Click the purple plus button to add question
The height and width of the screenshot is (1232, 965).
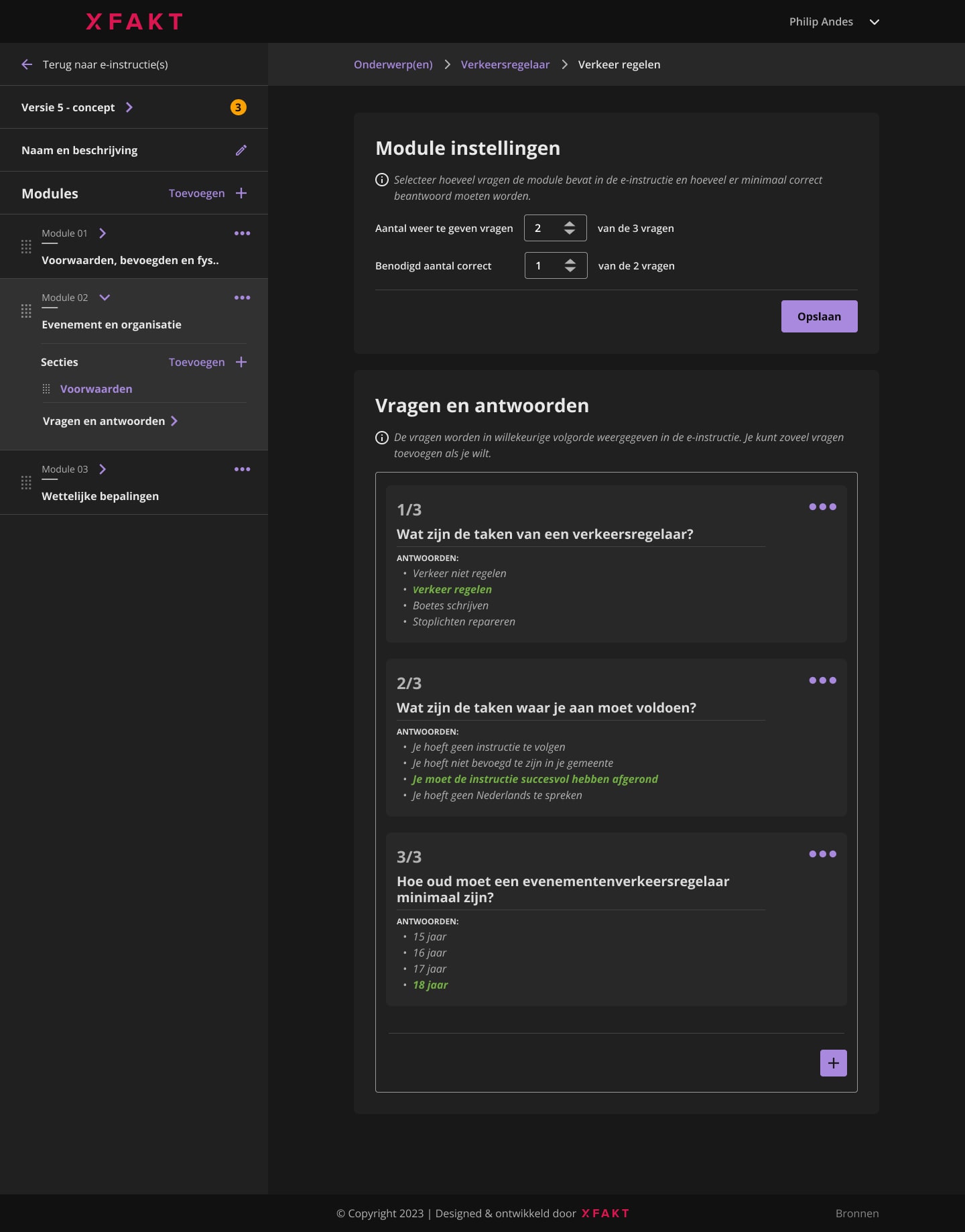tap(834, 1063)
